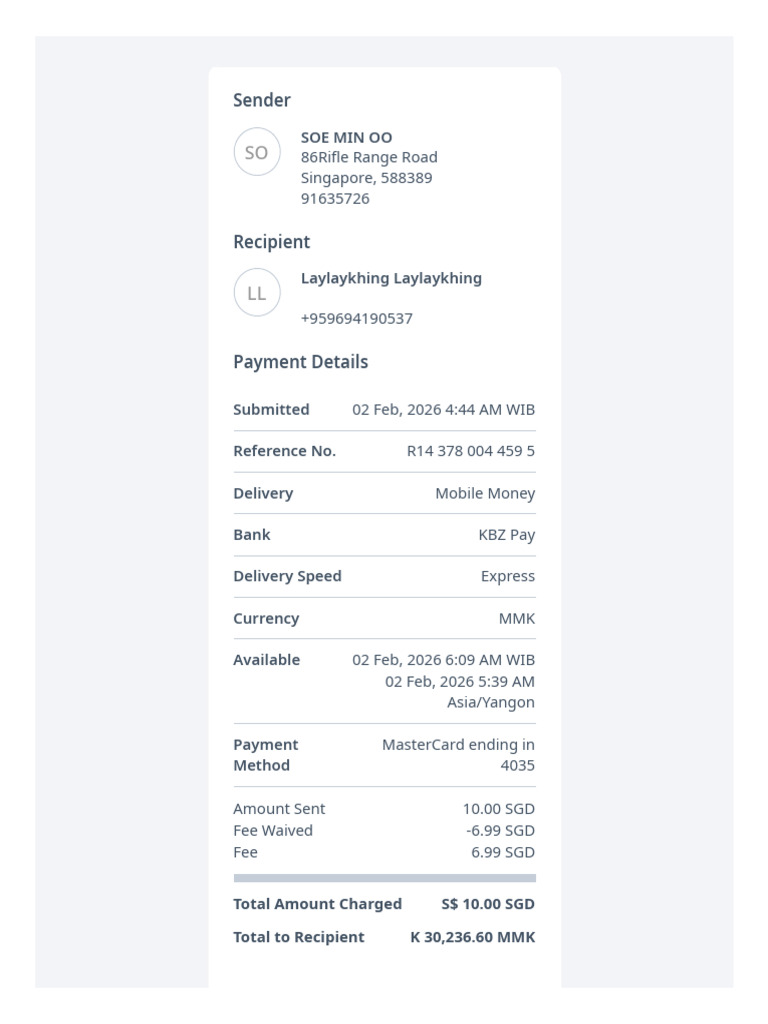Viewport: 768px width, 1024px height.
Task: Click the sender phone number 91635726
Action: coord(335,199)
